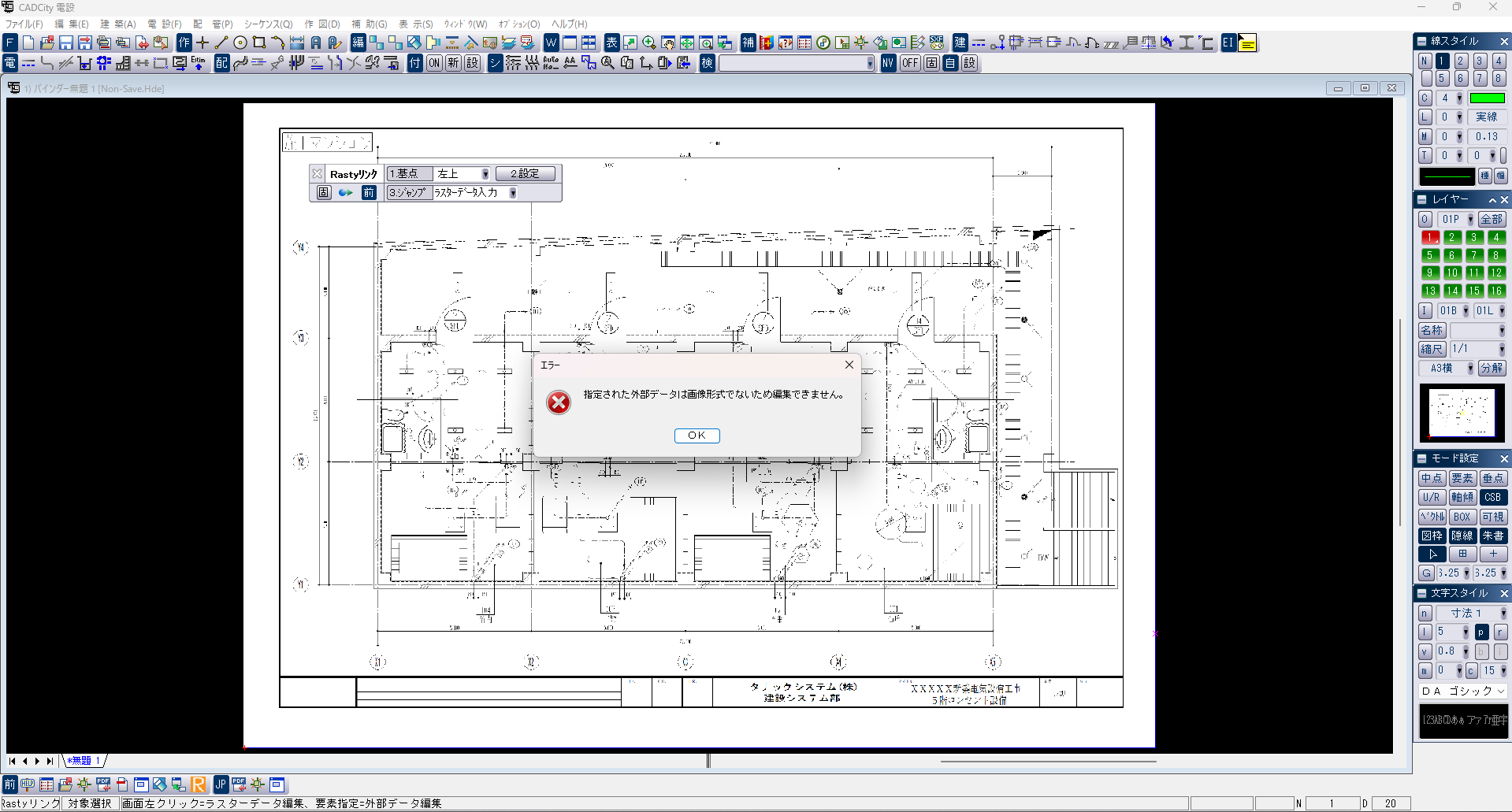The width and height of the screenshot is (1512, 812).
Task: Click OK in the error dialog
Action: (697, 436)
